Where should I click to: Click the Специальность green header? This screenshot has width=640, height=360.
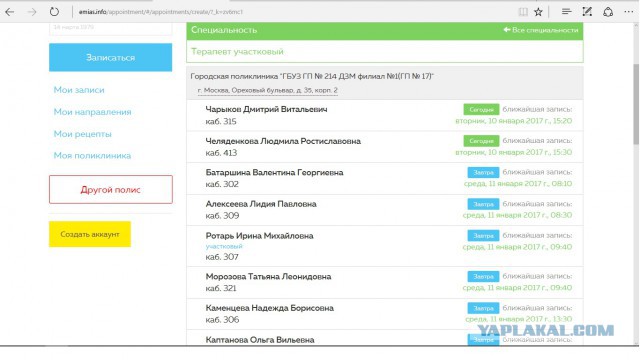385,31
